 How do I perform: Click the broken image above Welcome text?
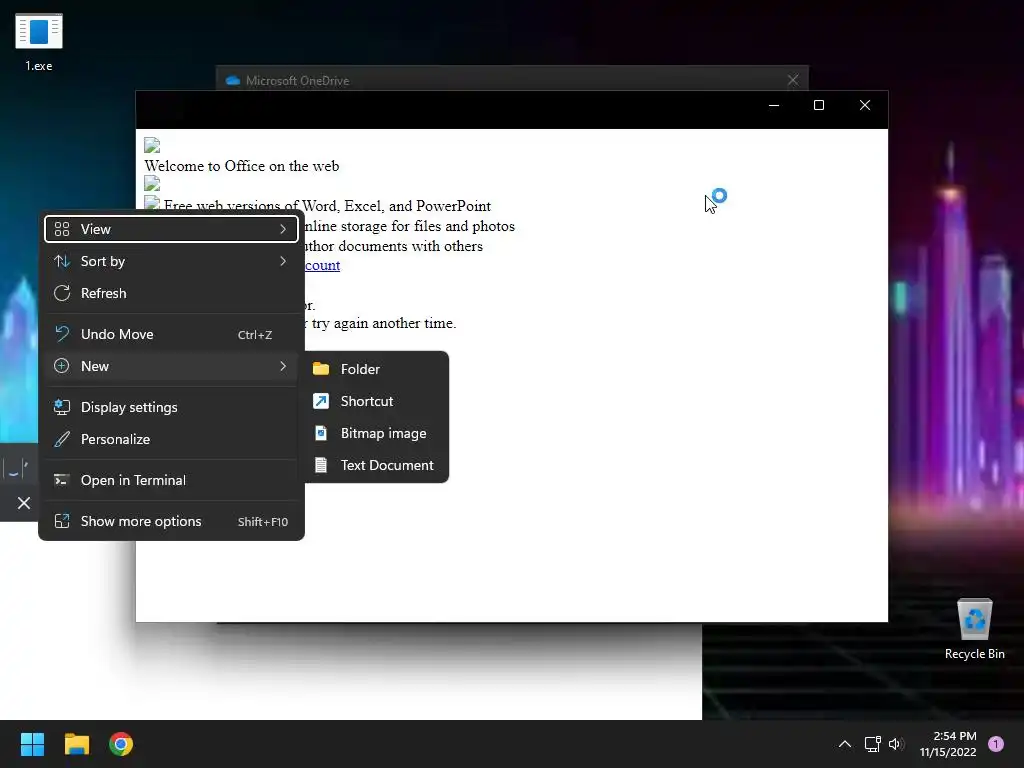(152, 145)
